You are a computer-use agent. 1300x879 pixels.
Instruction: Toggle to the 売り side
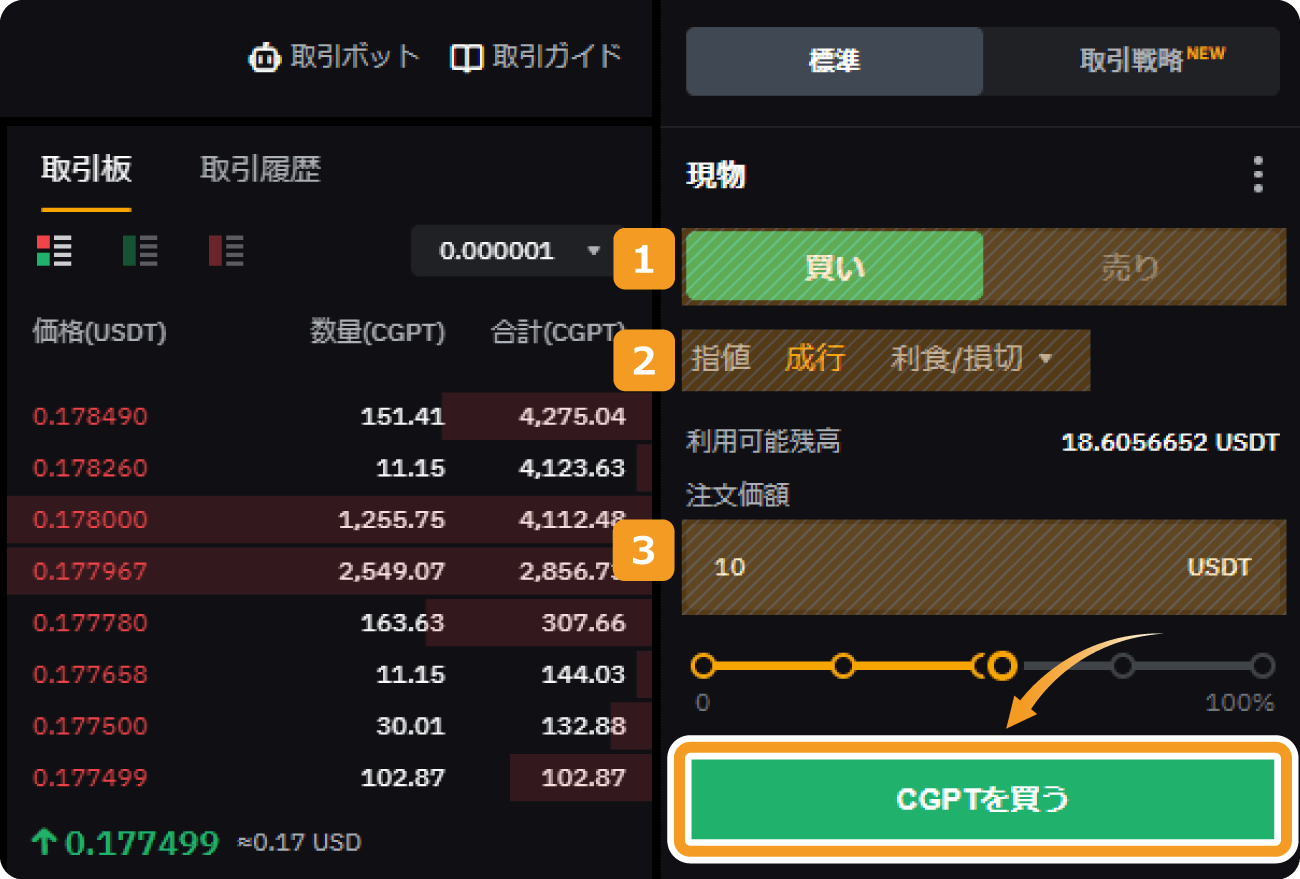[1131, 267]
